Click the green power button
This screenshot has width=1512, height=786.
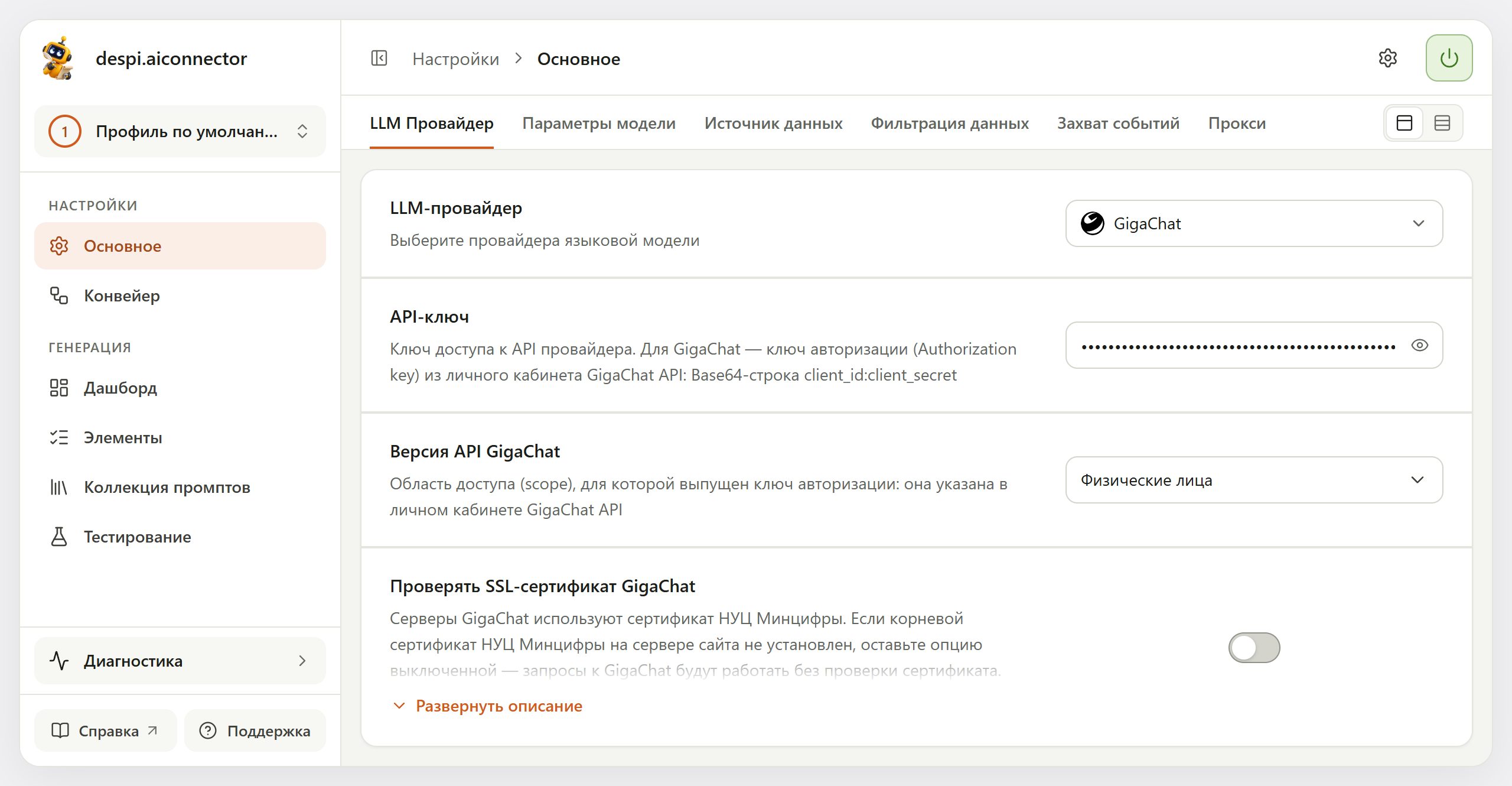(1449, 58)
